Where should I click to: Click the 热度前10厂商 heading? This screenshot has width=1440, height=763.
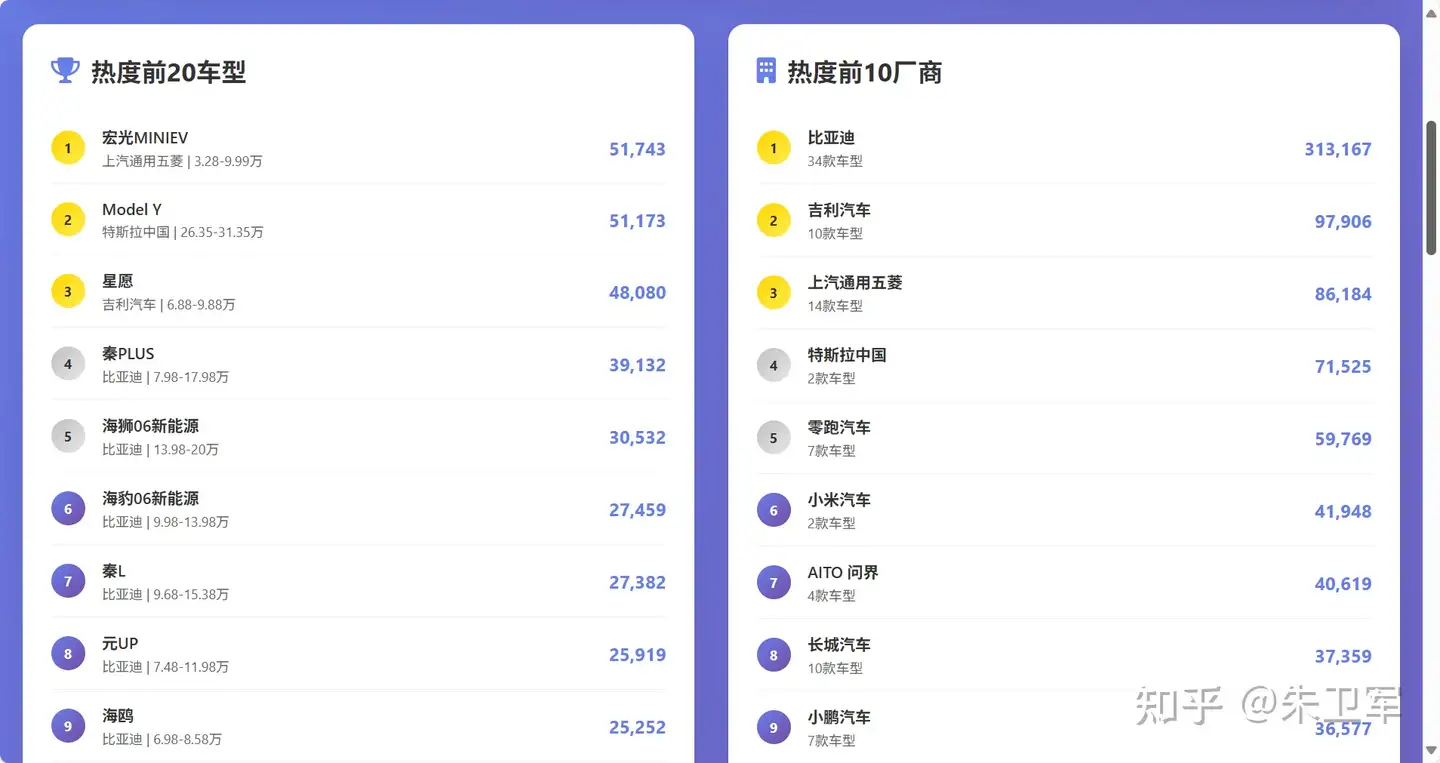(865, 72)
